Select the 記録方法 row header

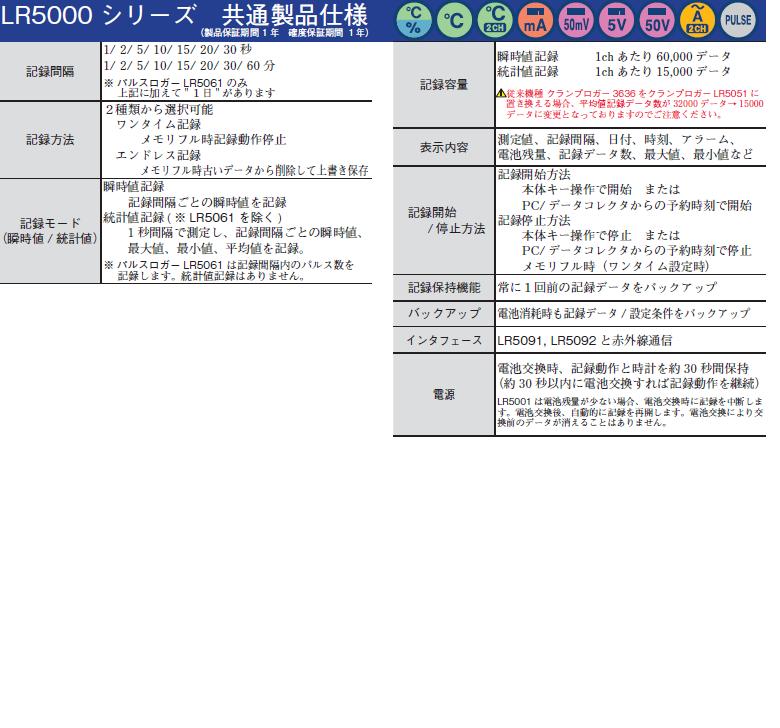click(x=50, y=140)
